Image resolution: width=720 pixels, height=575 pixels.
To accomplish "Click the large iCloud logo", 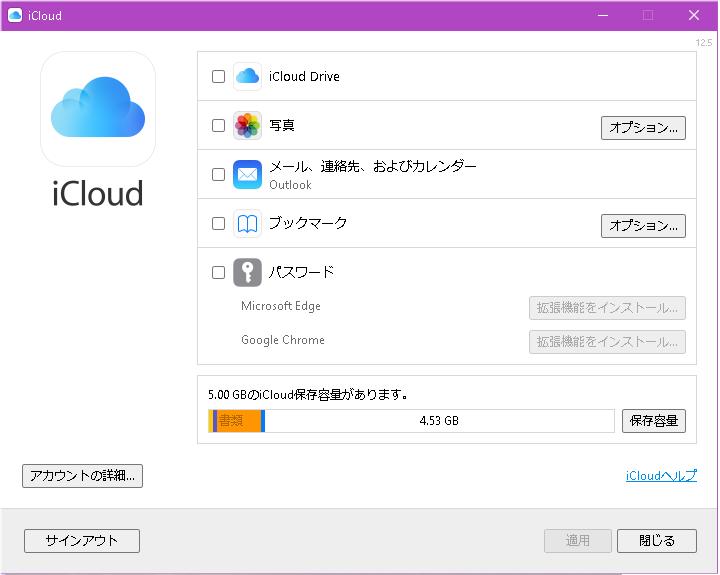I will (98, 109).
